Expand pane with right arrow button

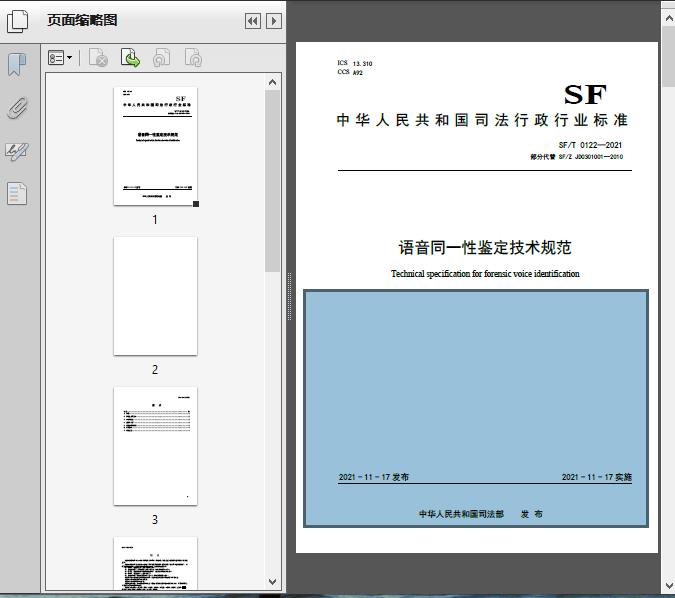(x=274, y=21)
